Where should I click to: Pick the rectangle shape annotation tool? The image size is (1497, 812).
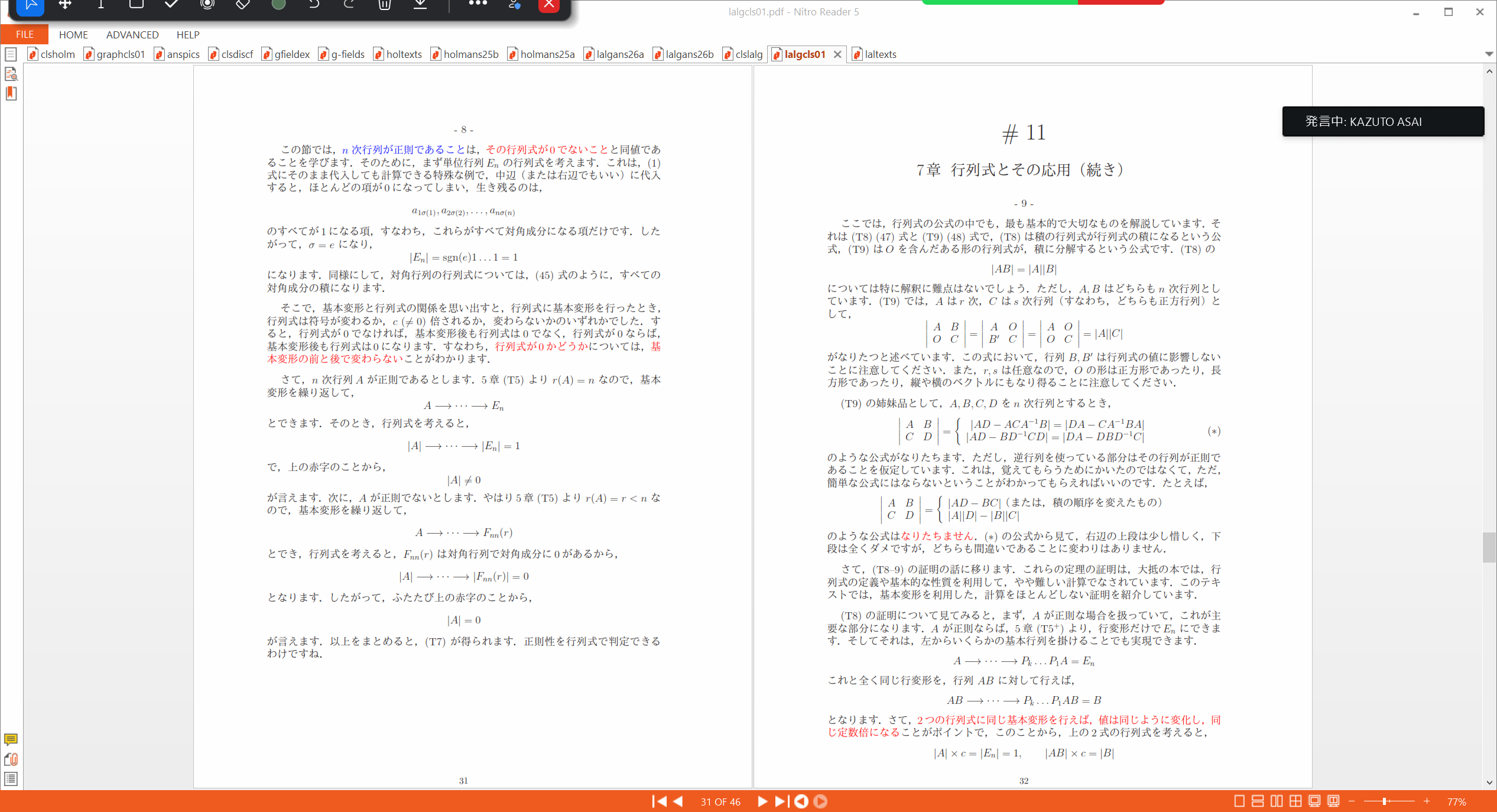137,5
